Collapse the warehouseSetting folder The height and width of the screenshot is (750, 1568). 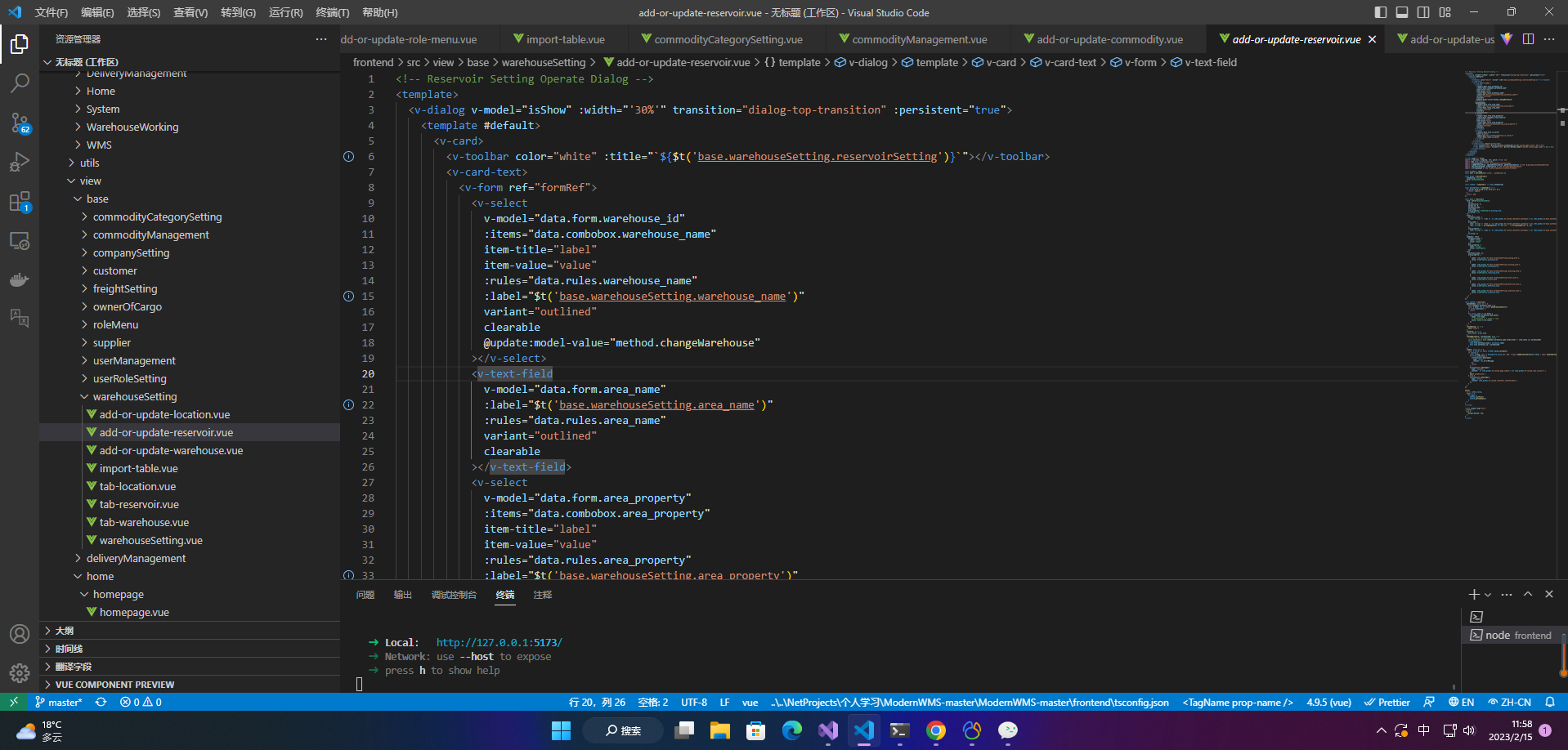click(134, 397)
